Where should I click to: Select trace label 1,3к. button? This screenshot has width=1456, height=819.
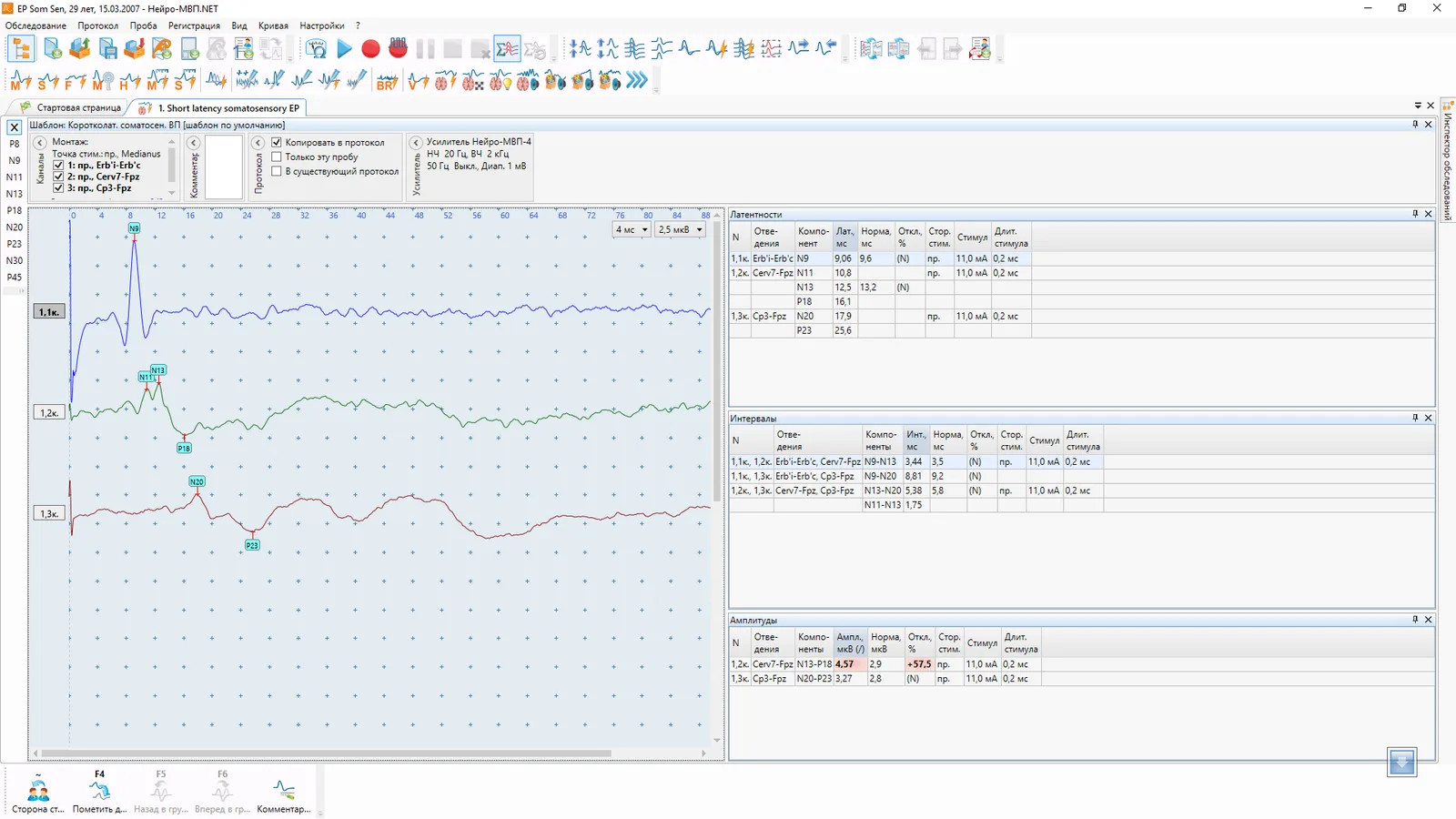(49, 514)
